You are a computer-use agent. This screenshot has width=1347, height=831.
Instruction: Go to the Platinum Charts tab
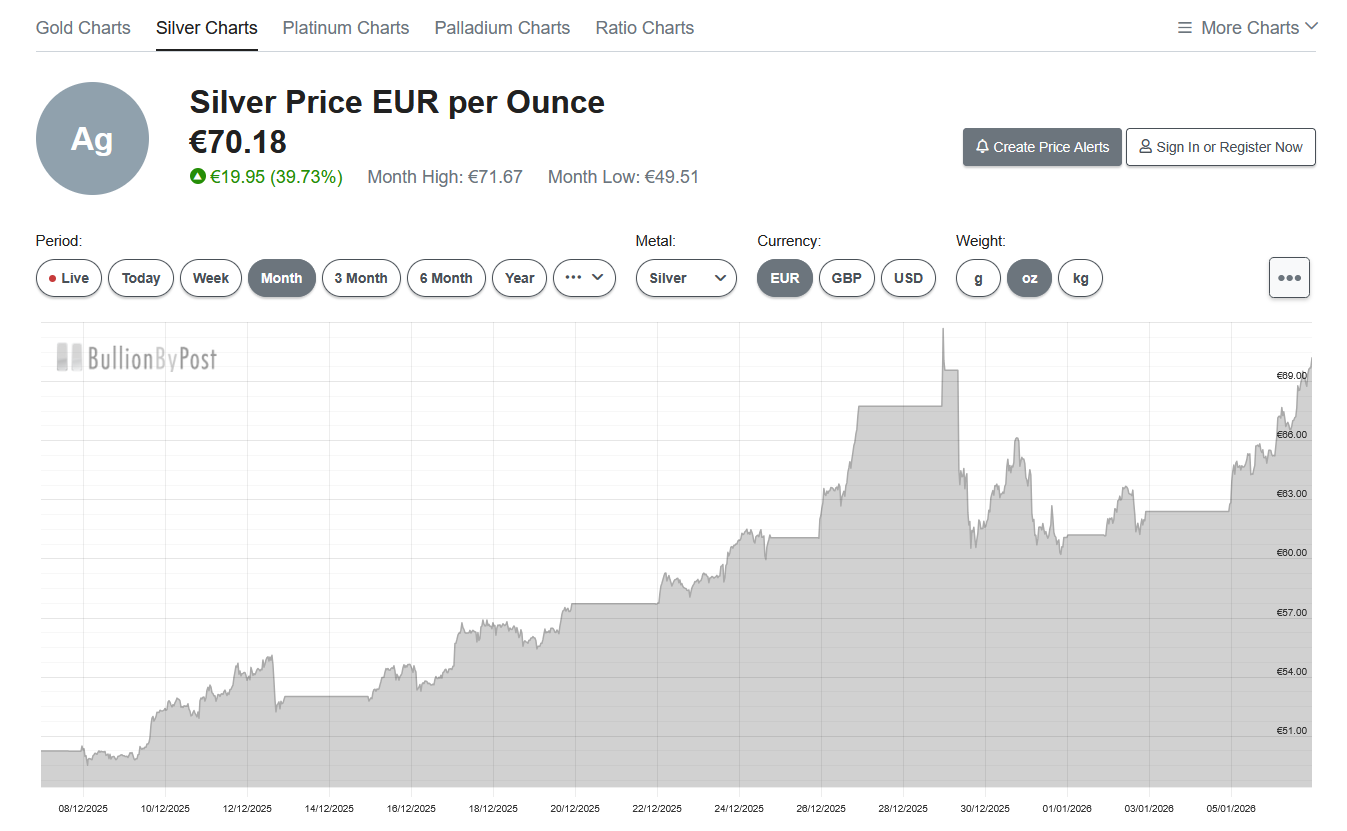pos(346,28)
